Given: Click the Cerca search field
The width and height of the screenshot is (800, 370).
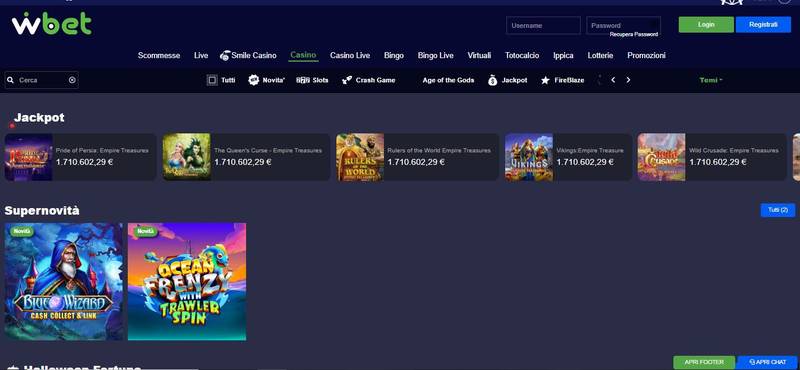Looking at the screenshot, I should [x=42, y=80].
